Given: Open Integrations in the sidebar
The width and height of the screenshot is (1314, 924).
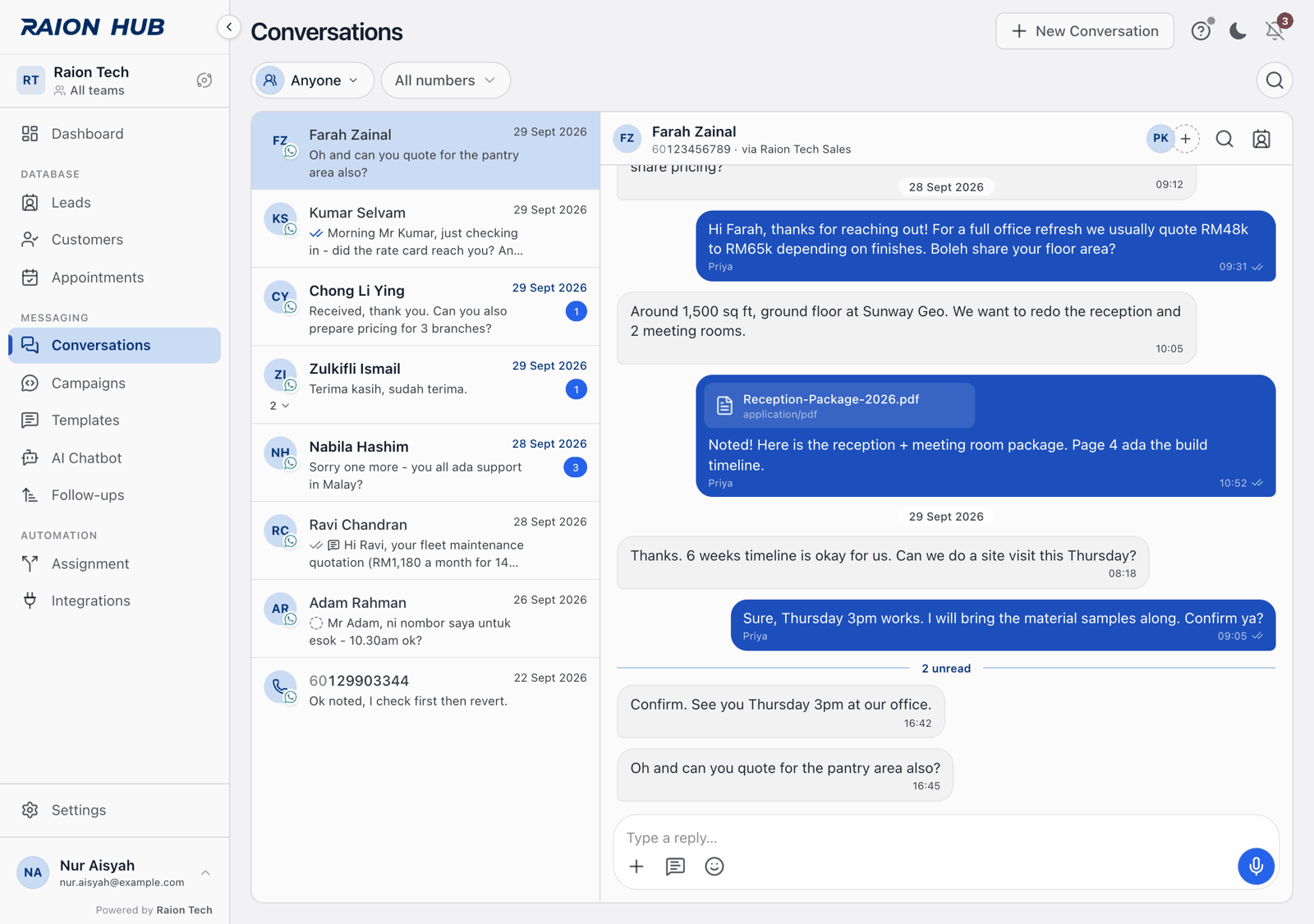Looking at the screenshot, I should [x=115, y=601].
